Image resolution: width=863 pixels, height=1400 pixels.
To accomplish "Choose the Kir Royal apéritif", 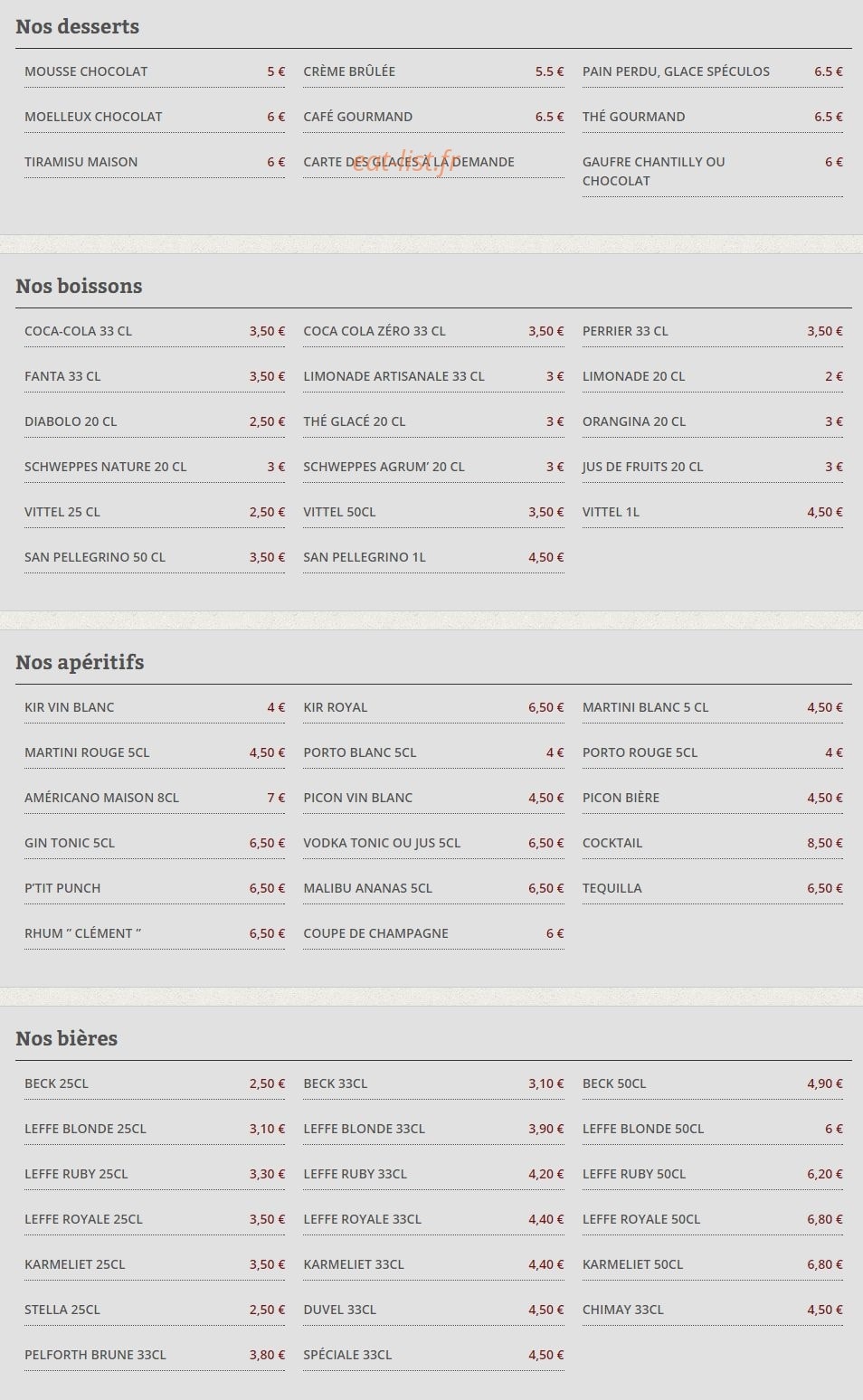I will point(433,707).
